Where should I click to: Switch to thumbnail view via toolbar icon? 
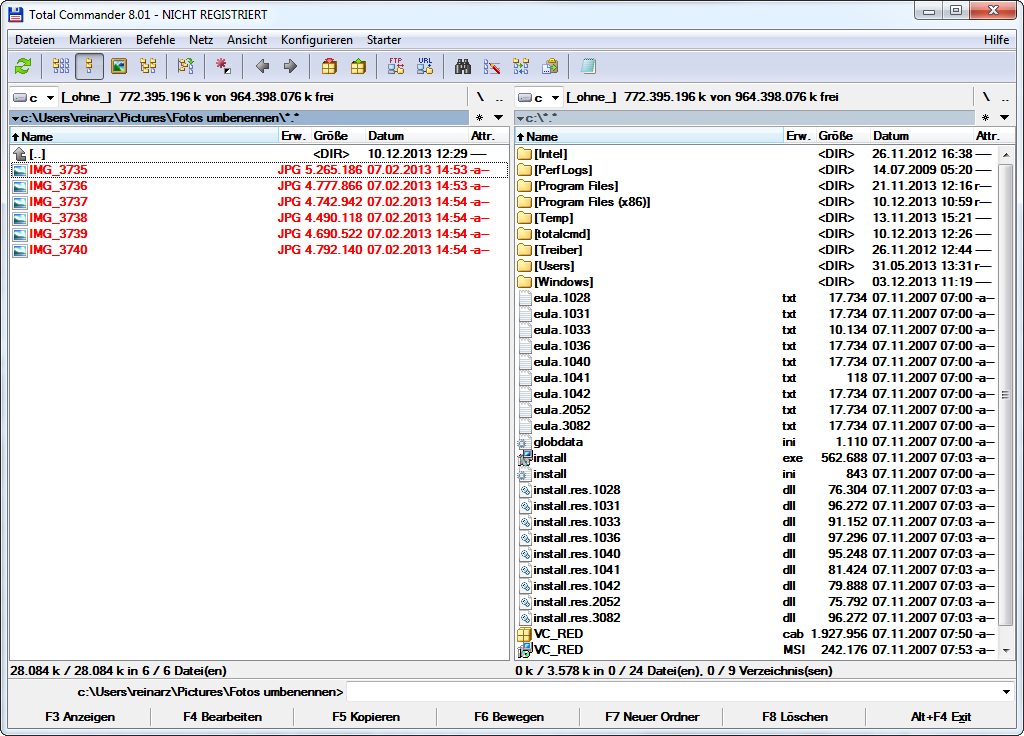(119, 67)
